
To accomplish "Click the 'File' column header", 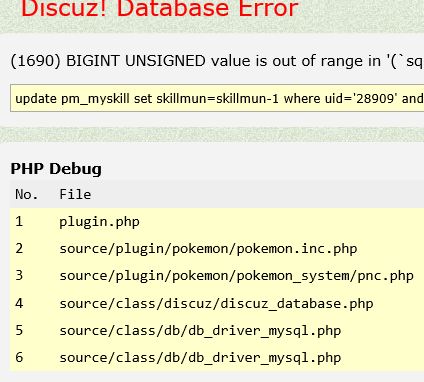I will tap(75, 194).
